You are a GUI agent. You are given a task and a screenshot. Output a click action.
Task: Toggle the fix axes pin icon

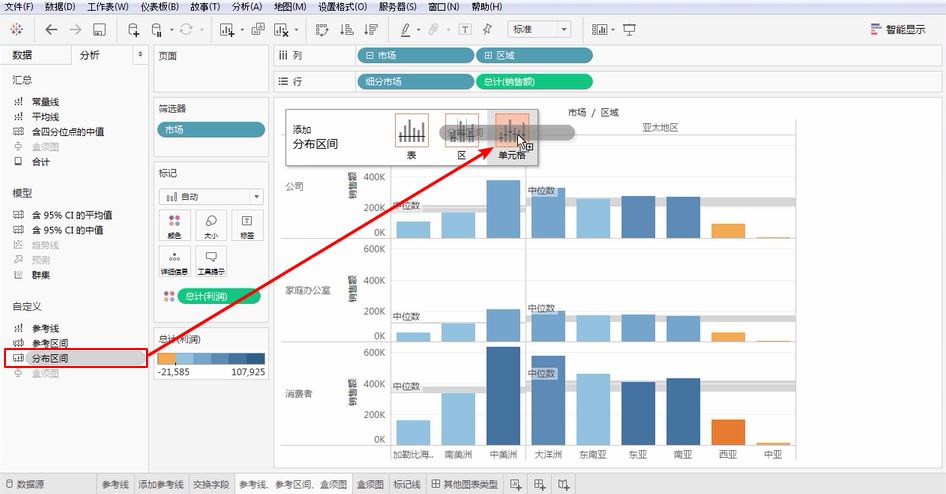(x=487, y=30)
